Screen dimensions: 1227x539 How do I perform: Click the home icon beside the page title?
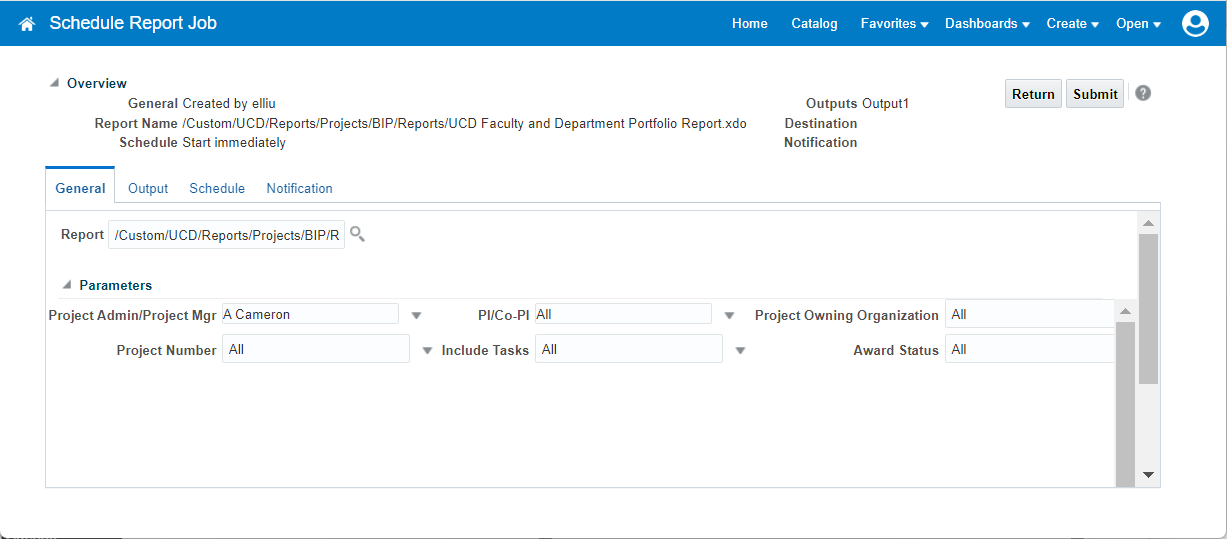(27, 24)
